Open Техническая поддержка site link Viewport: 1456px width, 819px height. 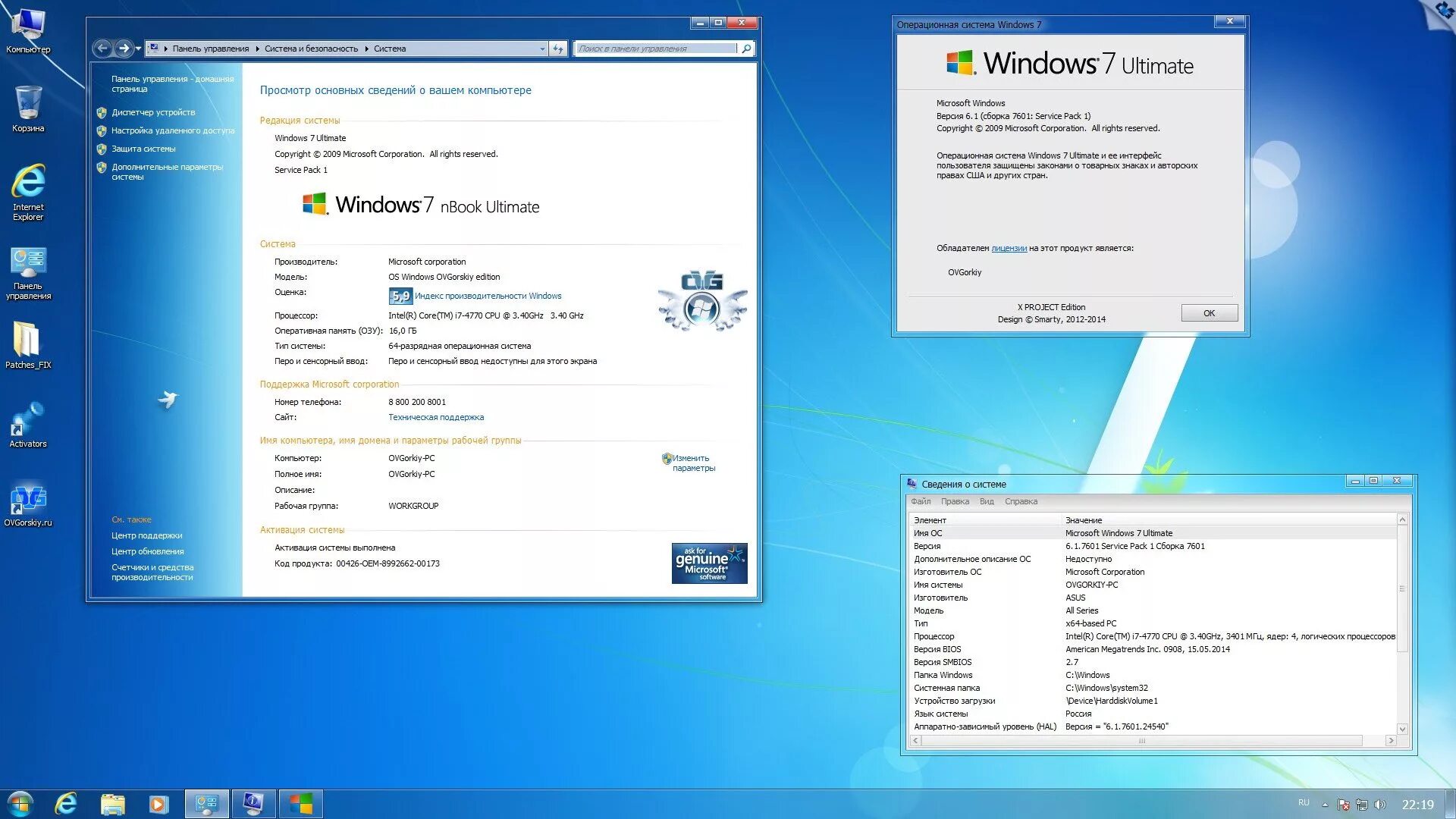(x=436, y=417)
